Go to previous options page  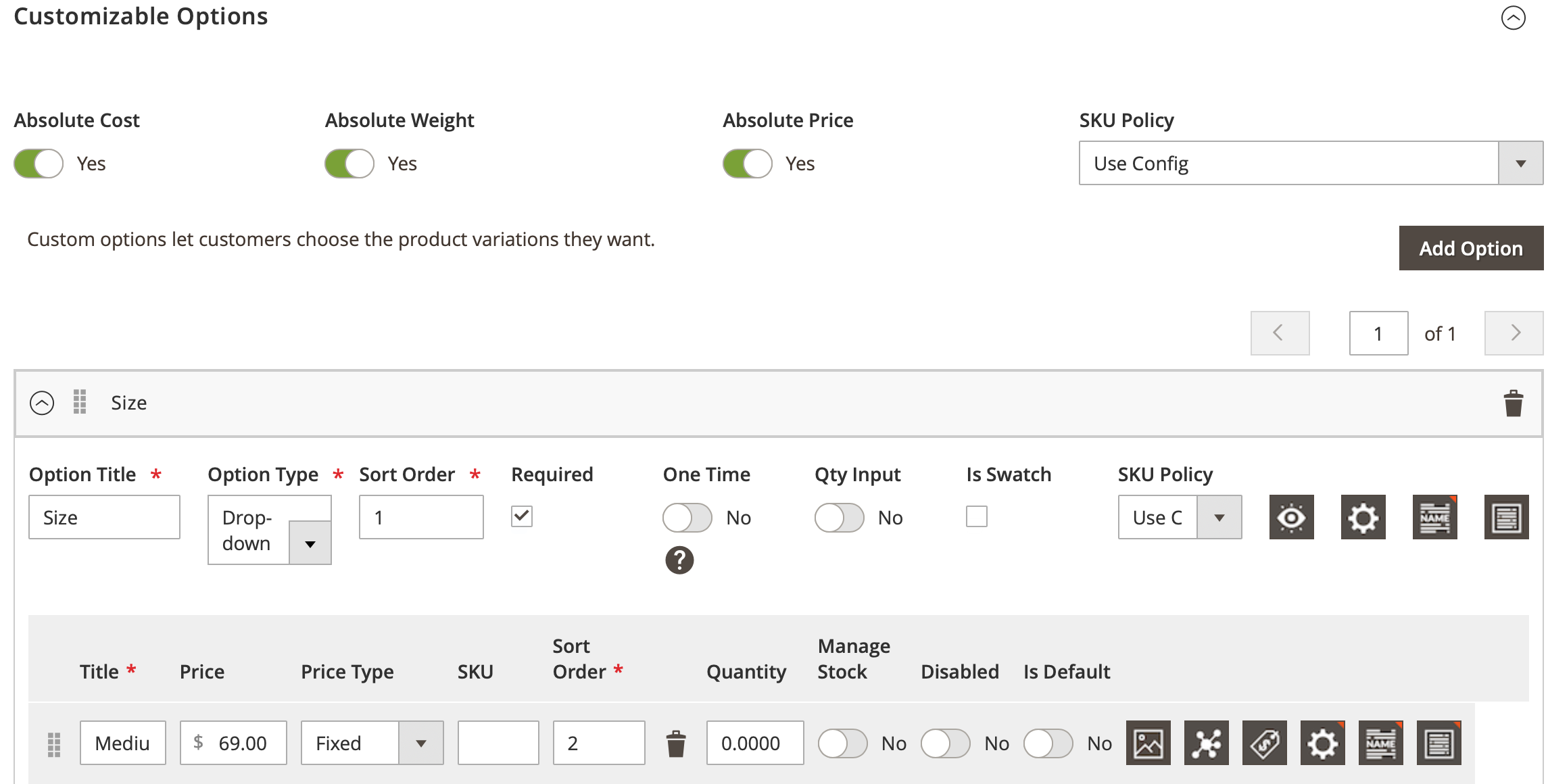(x=1280, y=333)
